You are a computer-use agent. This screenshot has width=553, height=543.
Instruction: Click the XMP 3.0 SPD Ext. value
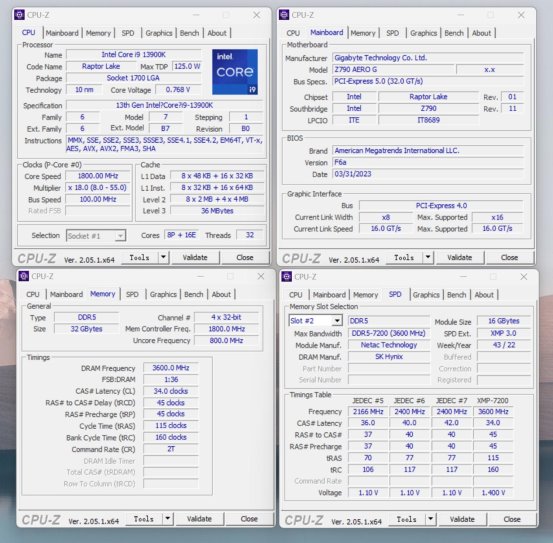(x=504, y=333)
